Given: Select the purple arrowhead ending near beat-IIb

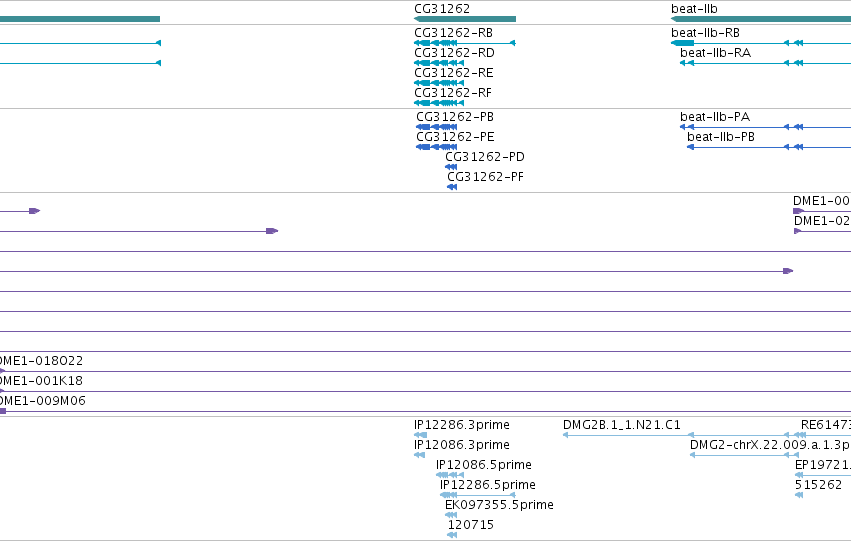Looking at the screenshot, I should click(788, 271).
